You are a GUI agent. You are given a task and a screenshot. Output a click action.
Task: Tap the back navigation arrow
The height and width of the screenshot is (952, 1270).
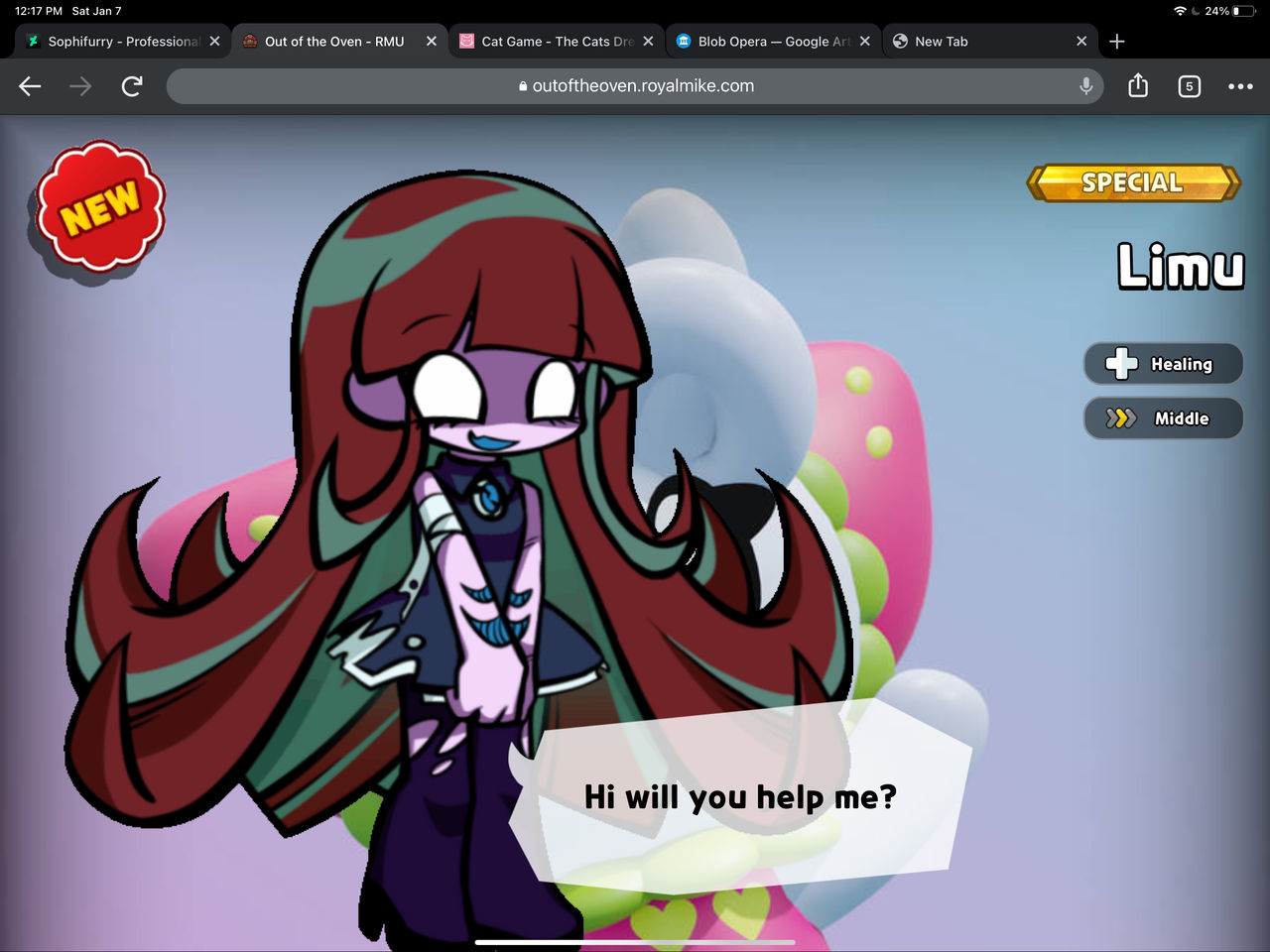30,86
